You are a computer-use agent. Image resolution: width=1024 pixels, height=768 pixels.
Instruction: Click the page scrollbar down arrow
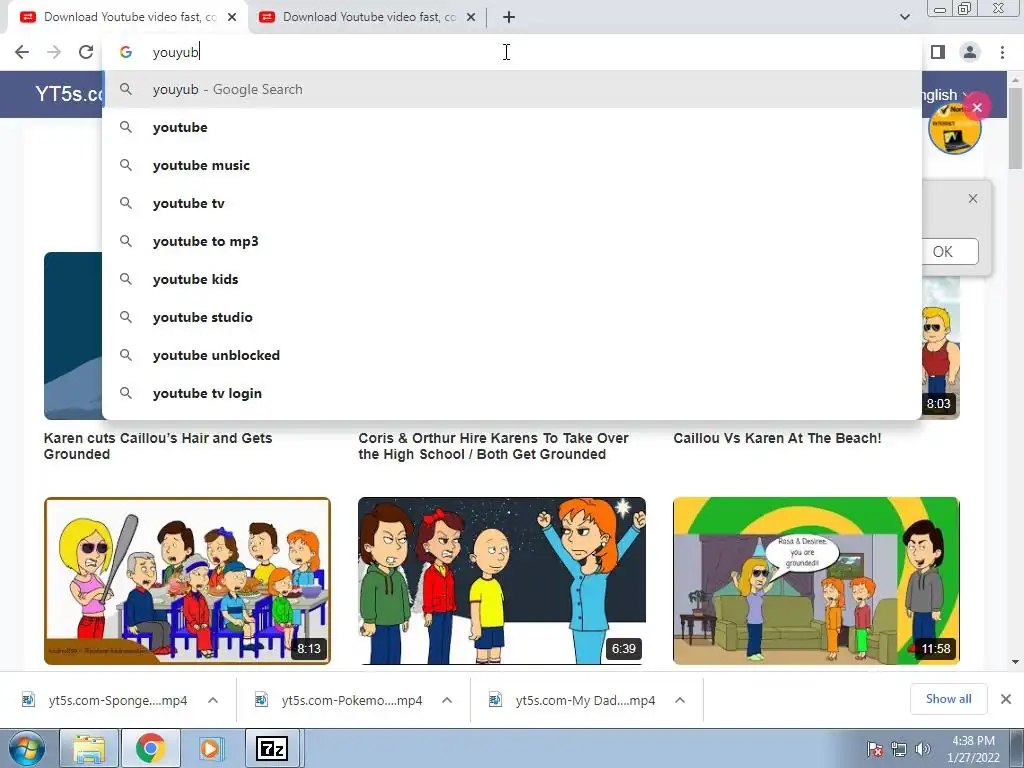pyautogui.click(x=1016, y=662)
